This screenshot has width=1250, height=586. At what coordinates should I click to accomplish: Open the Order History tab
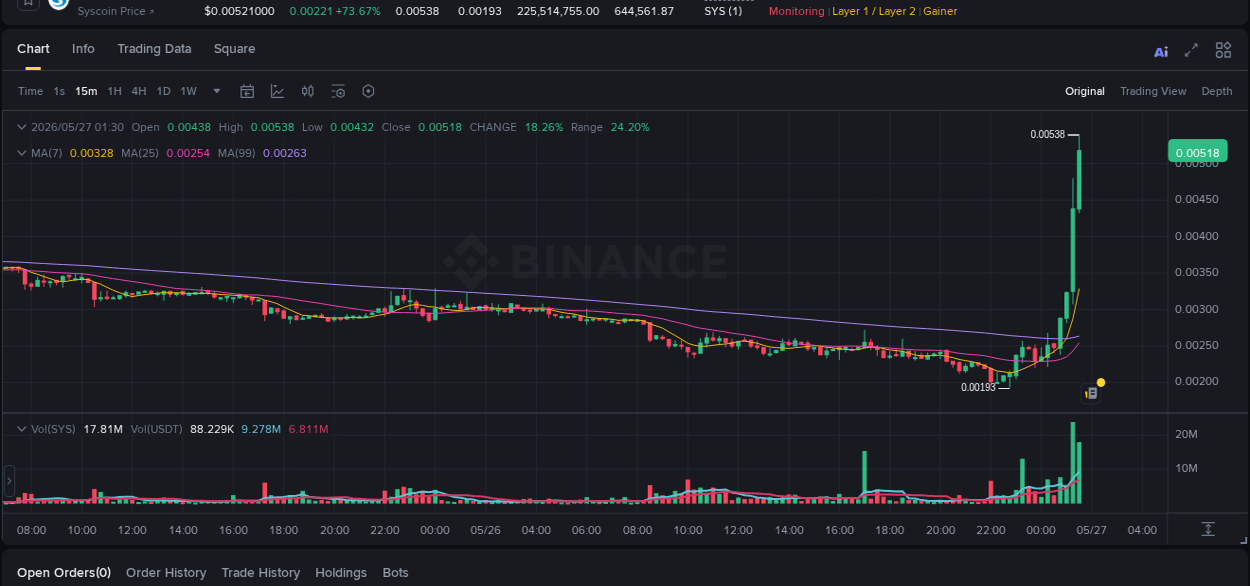coord(166,573)
